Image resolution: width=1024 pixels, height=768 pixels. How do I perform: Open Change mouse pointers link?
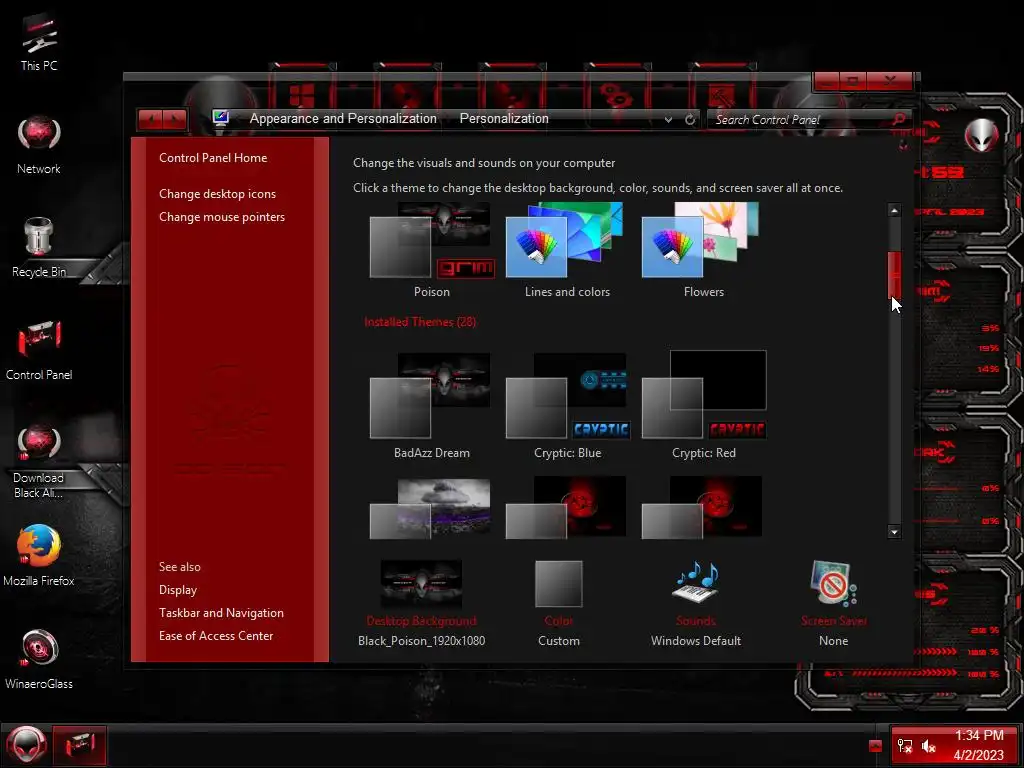click(x=221, y=217)
